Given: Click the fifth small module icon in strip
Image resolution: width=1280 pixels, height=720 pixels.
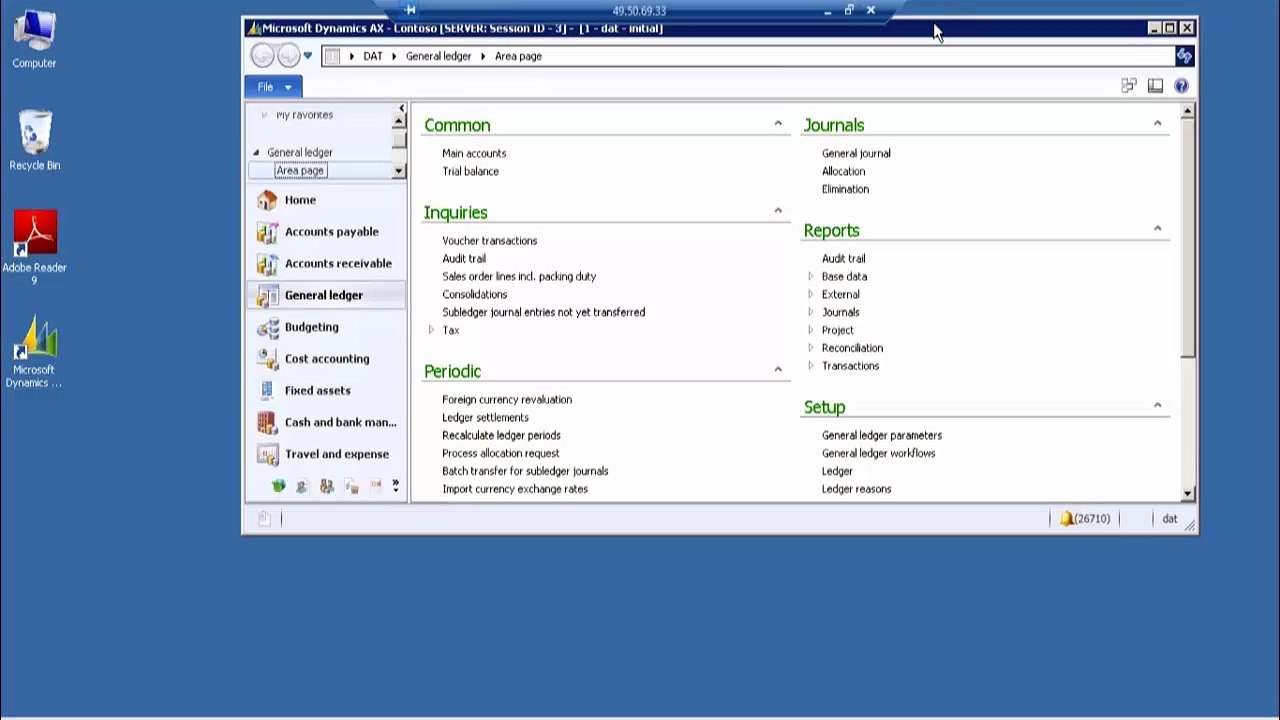Looking at the screenshot, I should point(376,486).
